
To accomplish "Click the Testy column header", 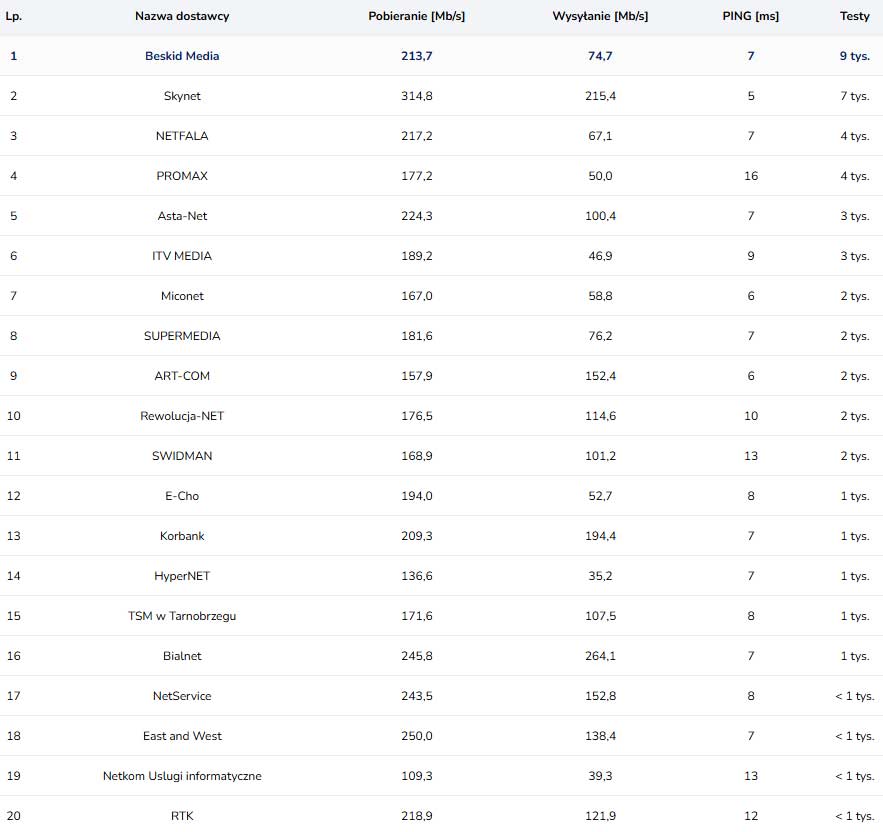I will point(854,16).
